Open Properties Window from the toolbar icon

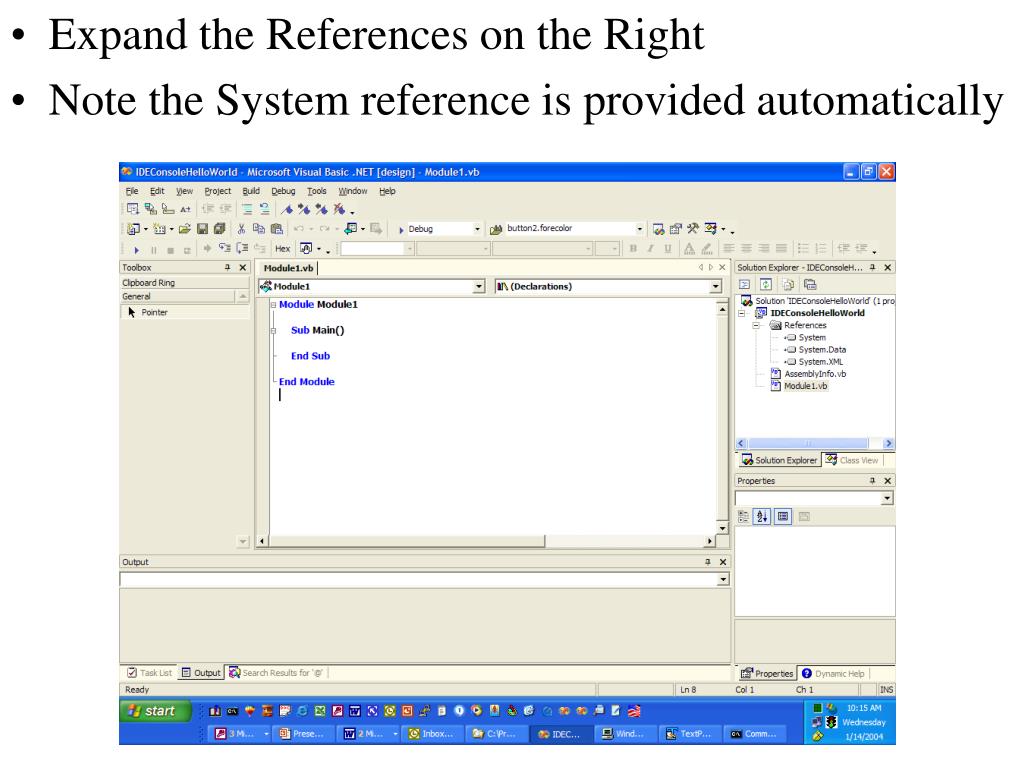click(676, 229)
